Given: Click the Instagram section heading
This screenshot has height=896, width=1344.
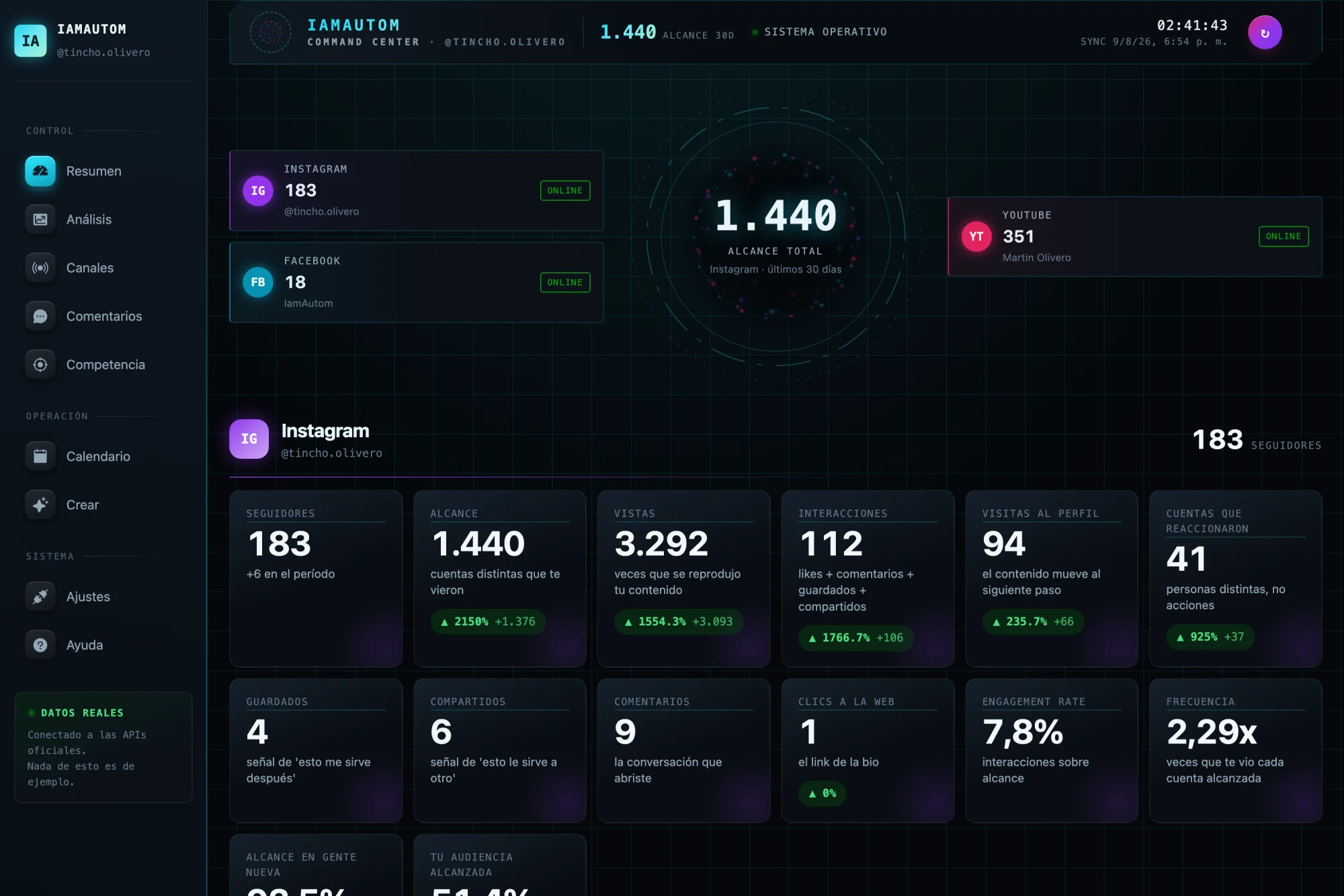Looking at the screenshot, I should click(x=325, y=431).
